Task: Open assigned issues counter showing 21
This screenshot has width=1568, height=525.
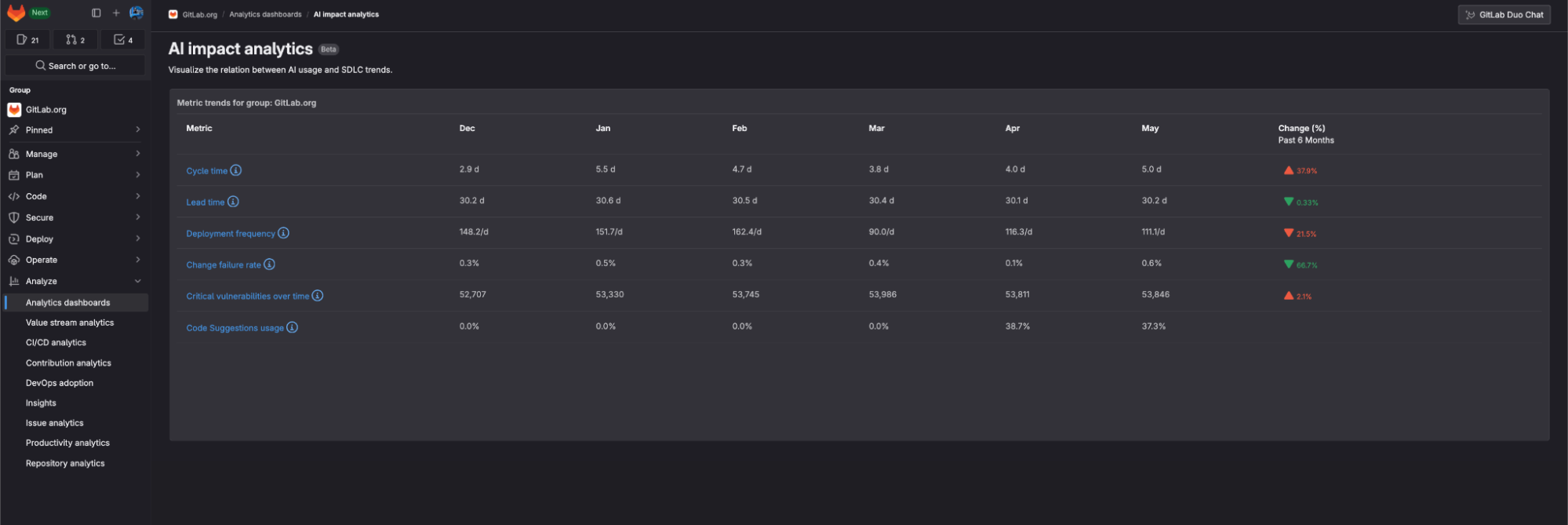Action: pyautogui.click(x=27, y=40)
